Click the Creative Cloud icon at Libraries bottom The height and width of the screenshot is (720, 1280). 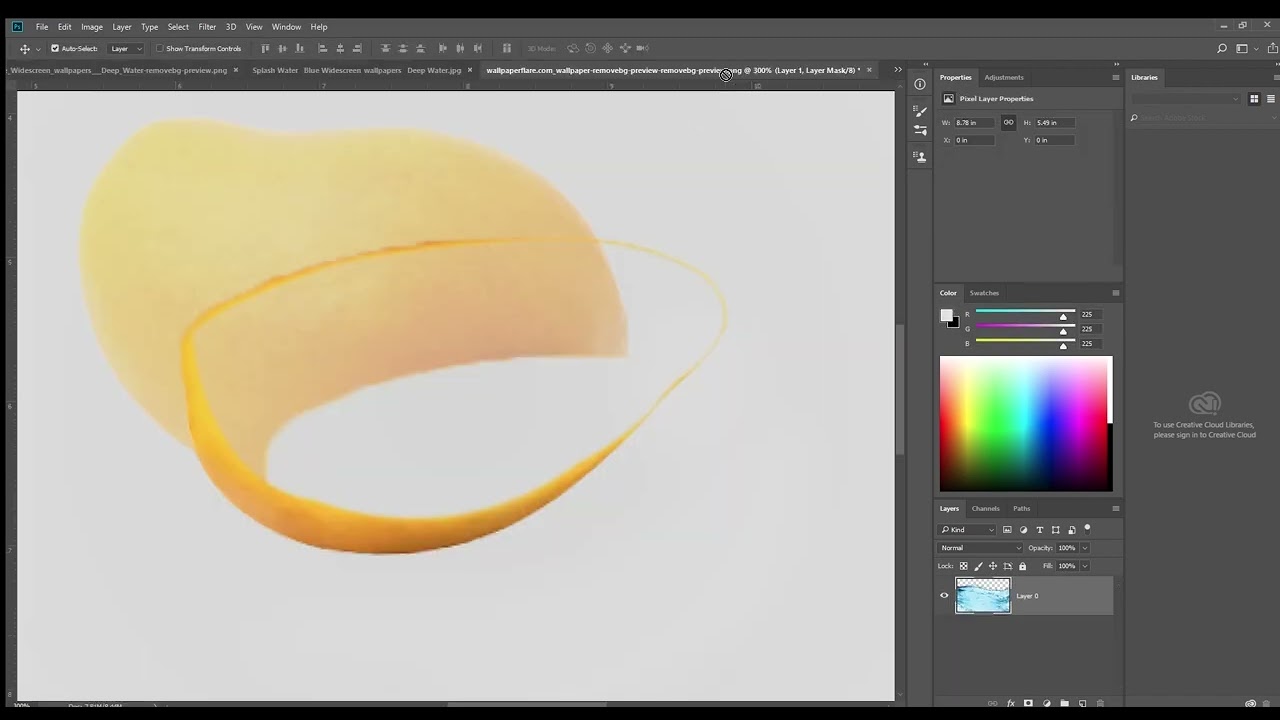pyautogui.click(x=1251, y=703)
